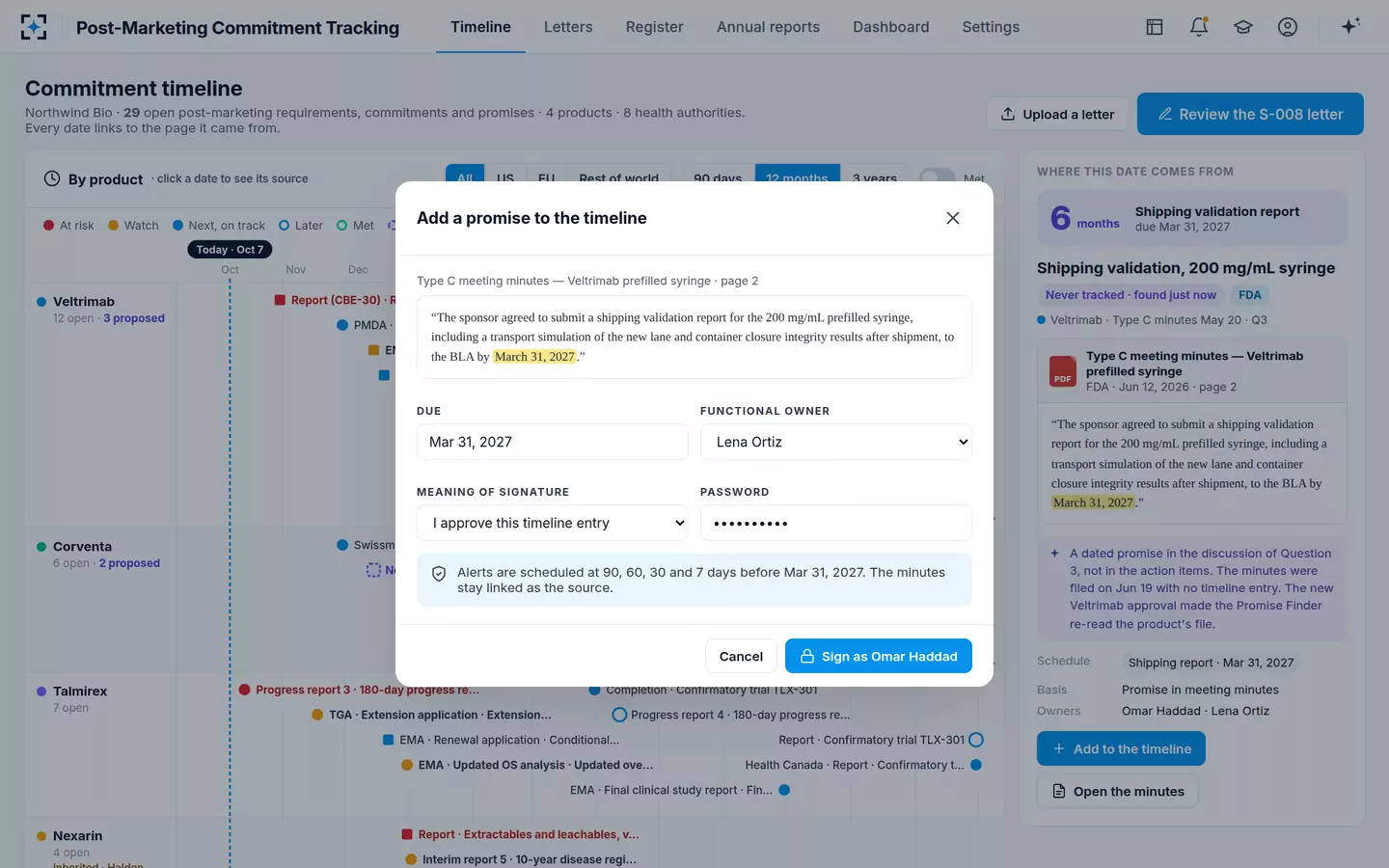Image resolution: width=1389 pixels, height=868 pixels.
Task: Open the Register tab
Action: click(654, 27)
